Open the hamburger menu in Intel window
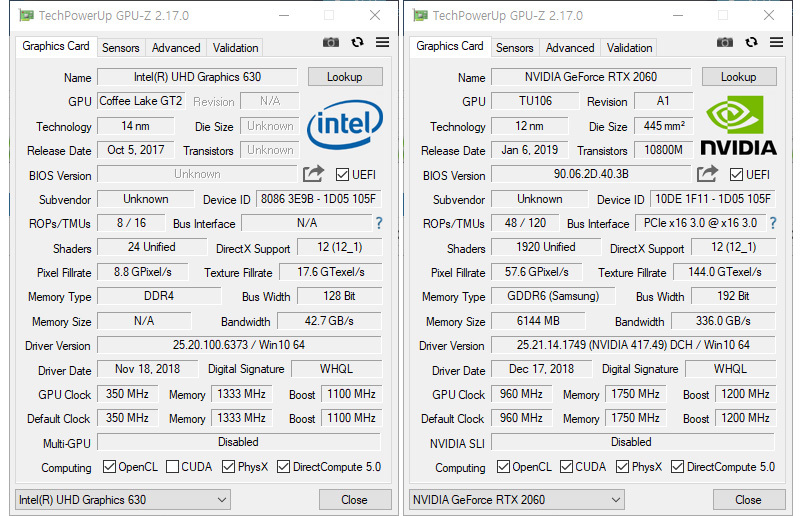The image size is (800, 516). coord(382,42)
